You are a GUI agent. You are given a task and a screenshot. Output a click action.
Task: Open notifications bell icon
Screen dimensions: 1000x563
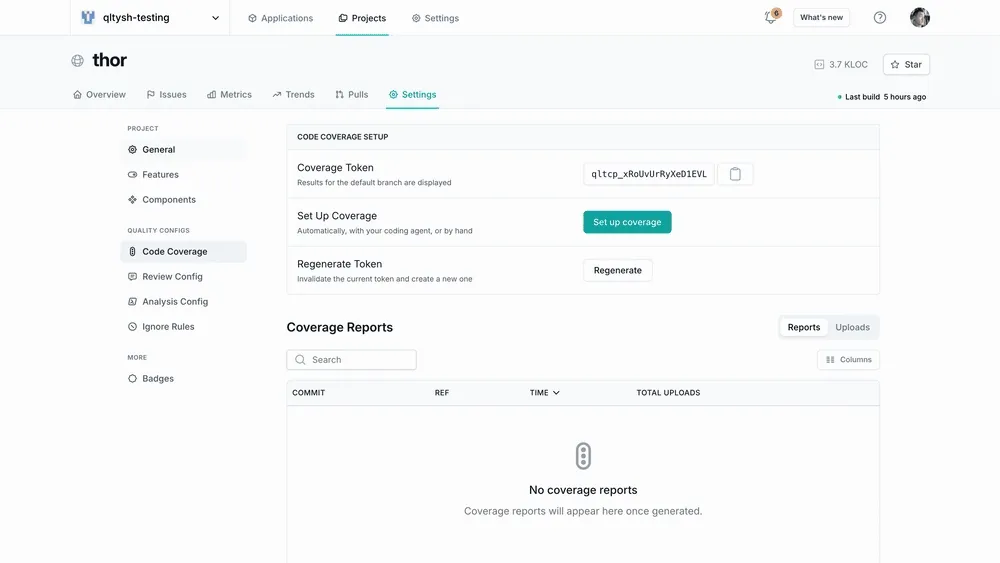[x=771, y=17]
